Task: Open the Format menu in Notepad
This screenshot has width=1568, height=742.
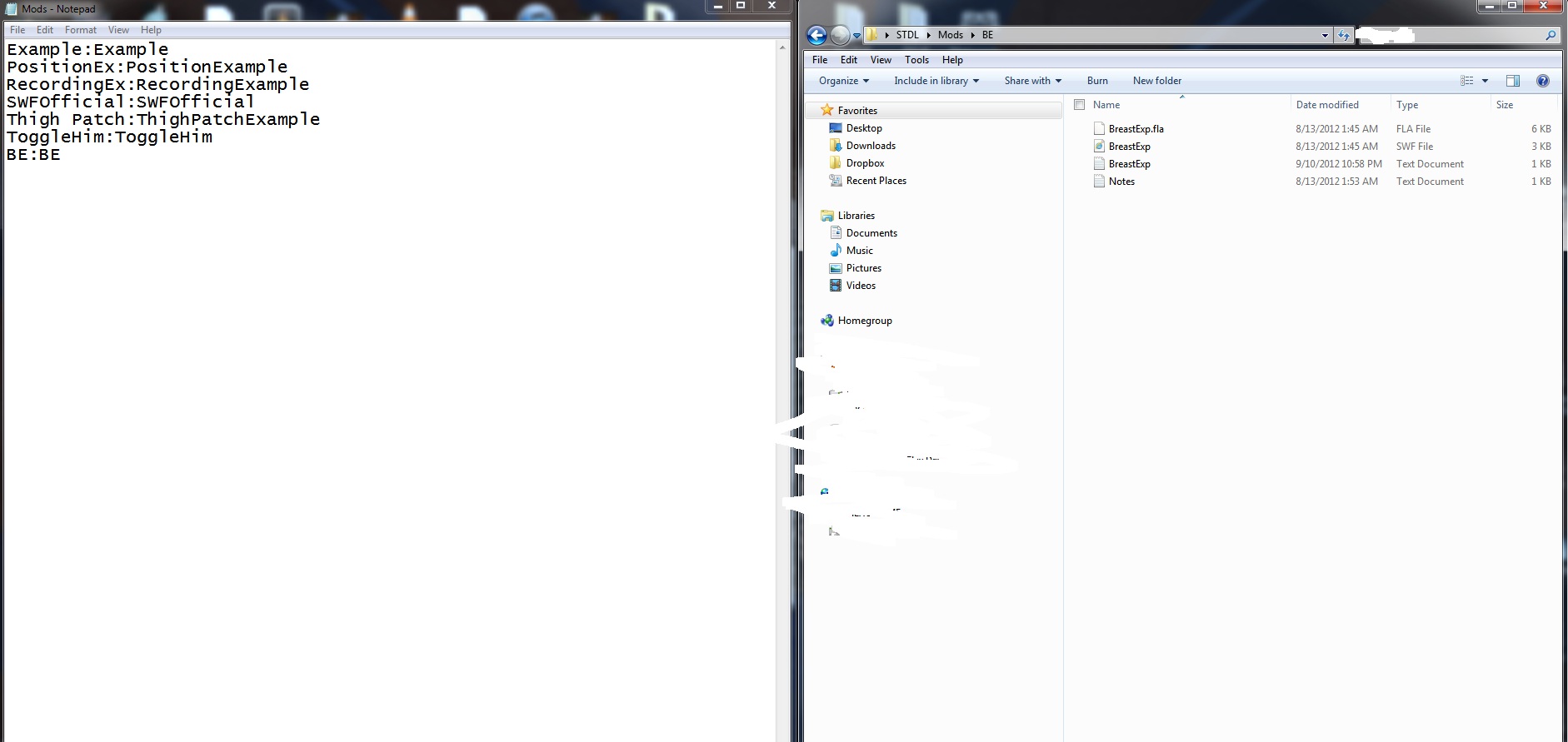Action: click(x=81, y=30)
